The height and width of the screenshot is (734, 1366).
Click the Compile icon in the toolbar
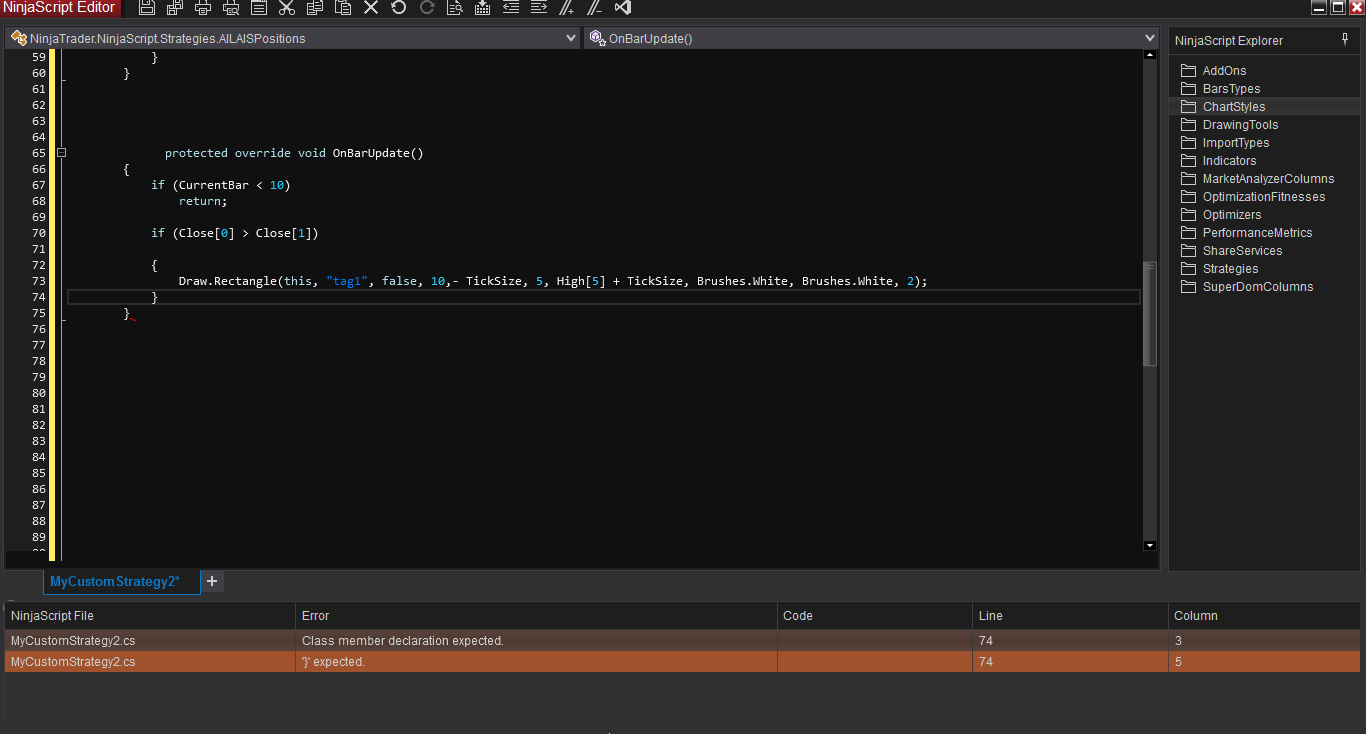(483, 8)
